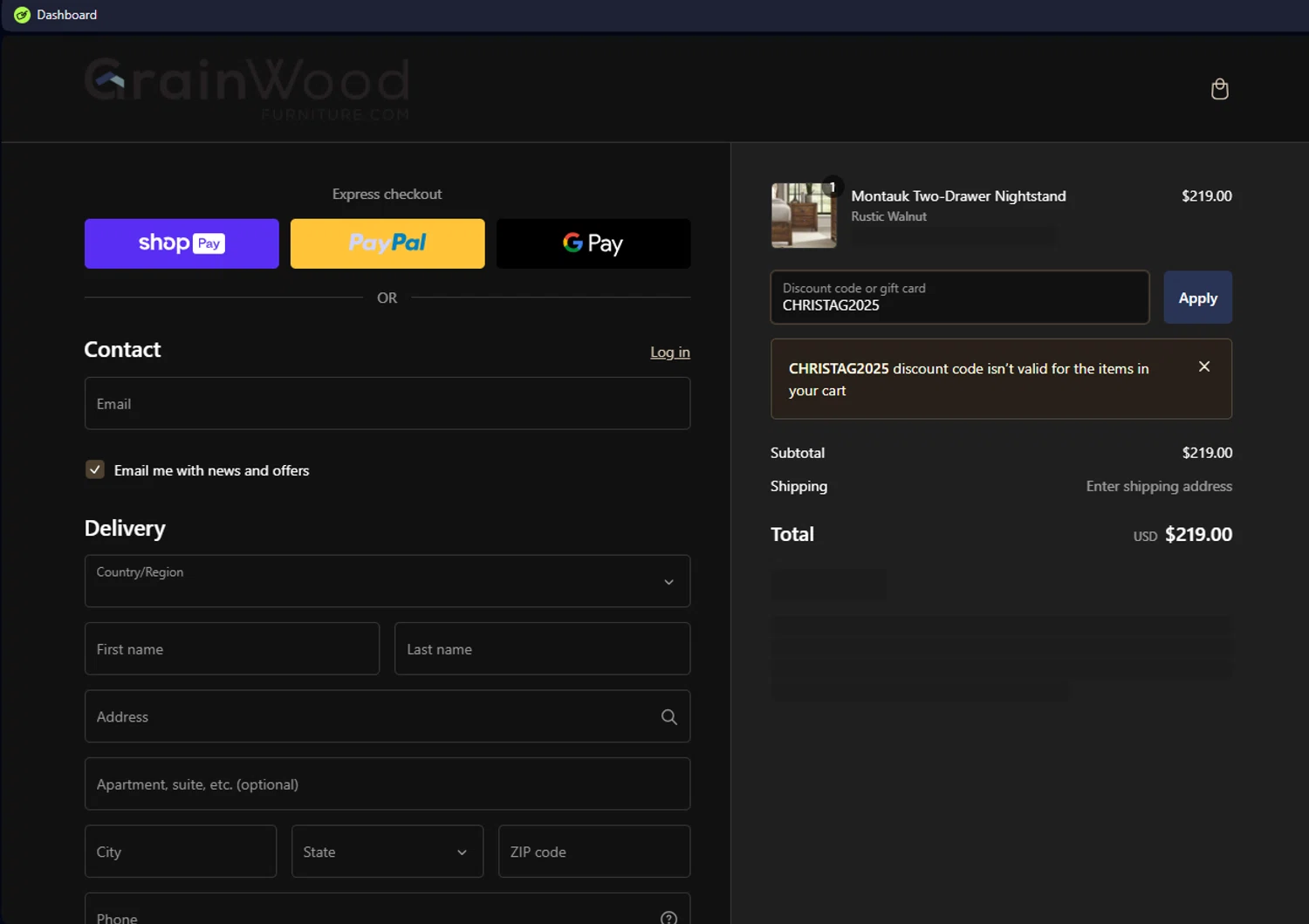This screenshot has height=924, width=1309.
Task: Focus the Phone input field
Action: pyautogui.click(x=387, y=908)
